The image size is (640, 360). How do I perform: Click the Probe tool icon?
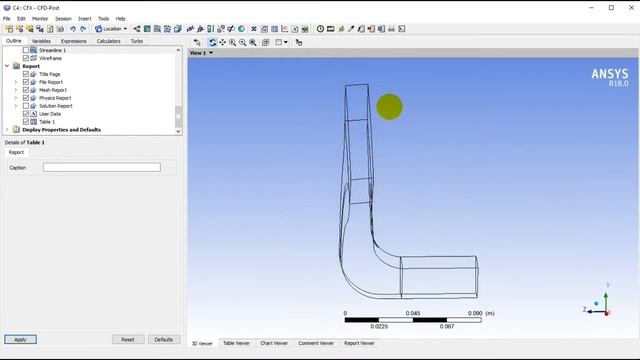point(351,29)
